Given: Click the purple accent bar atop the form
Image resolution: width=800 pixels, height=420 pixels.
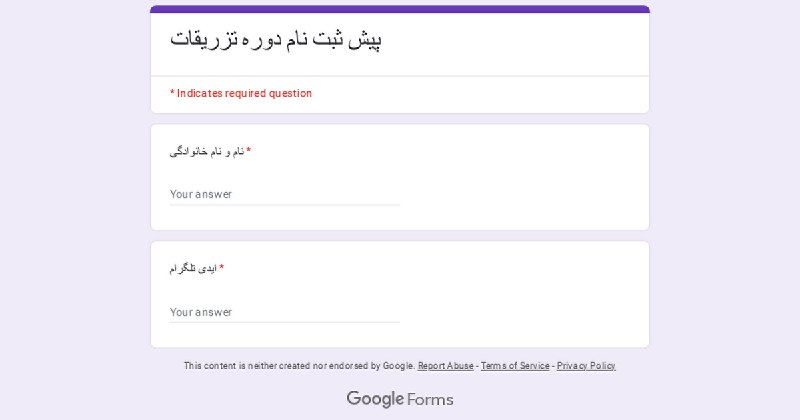Looking at the screenshot, I should (400, 9).
